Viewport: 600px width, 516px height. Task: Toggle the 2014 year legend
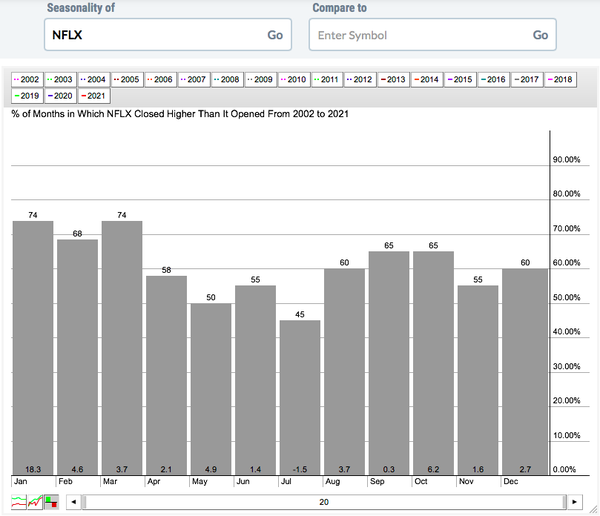click(427, 80)
